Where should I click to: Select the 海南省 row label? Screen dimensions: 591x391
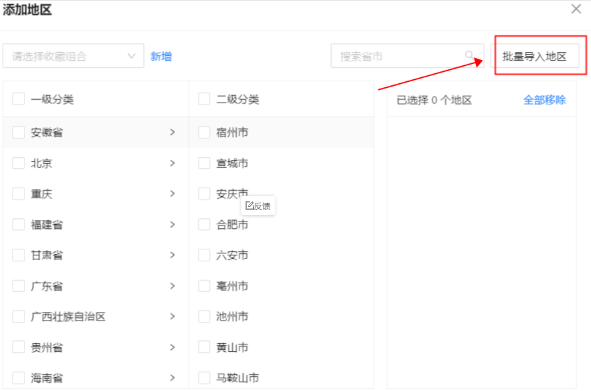47,378
